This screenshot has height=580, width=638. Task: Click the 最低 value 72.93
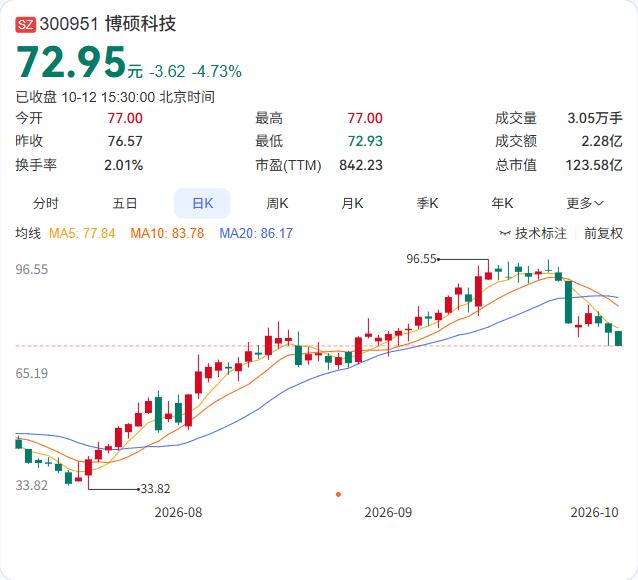365,141
